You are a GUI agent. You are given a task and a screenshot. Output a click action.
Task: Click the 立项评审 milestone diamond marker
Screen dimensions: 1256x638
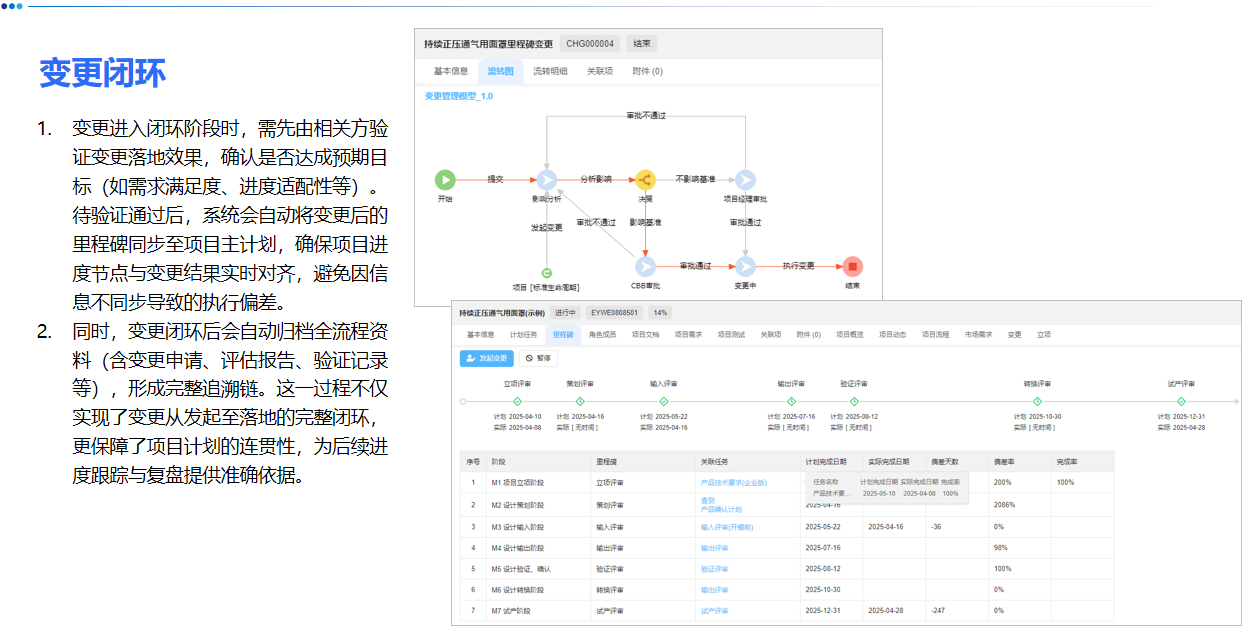516,400
